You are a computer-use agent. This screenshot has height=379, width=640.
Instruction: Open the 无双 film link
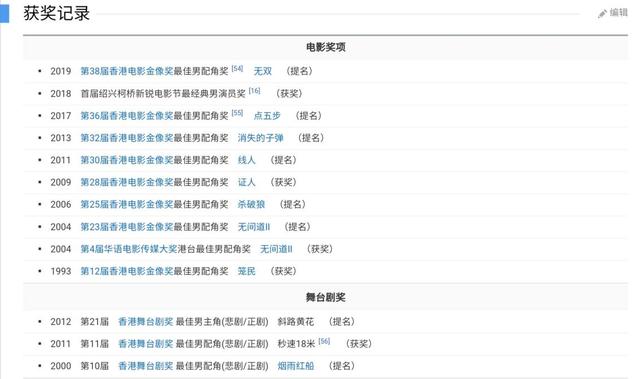[x=262, y=71]
